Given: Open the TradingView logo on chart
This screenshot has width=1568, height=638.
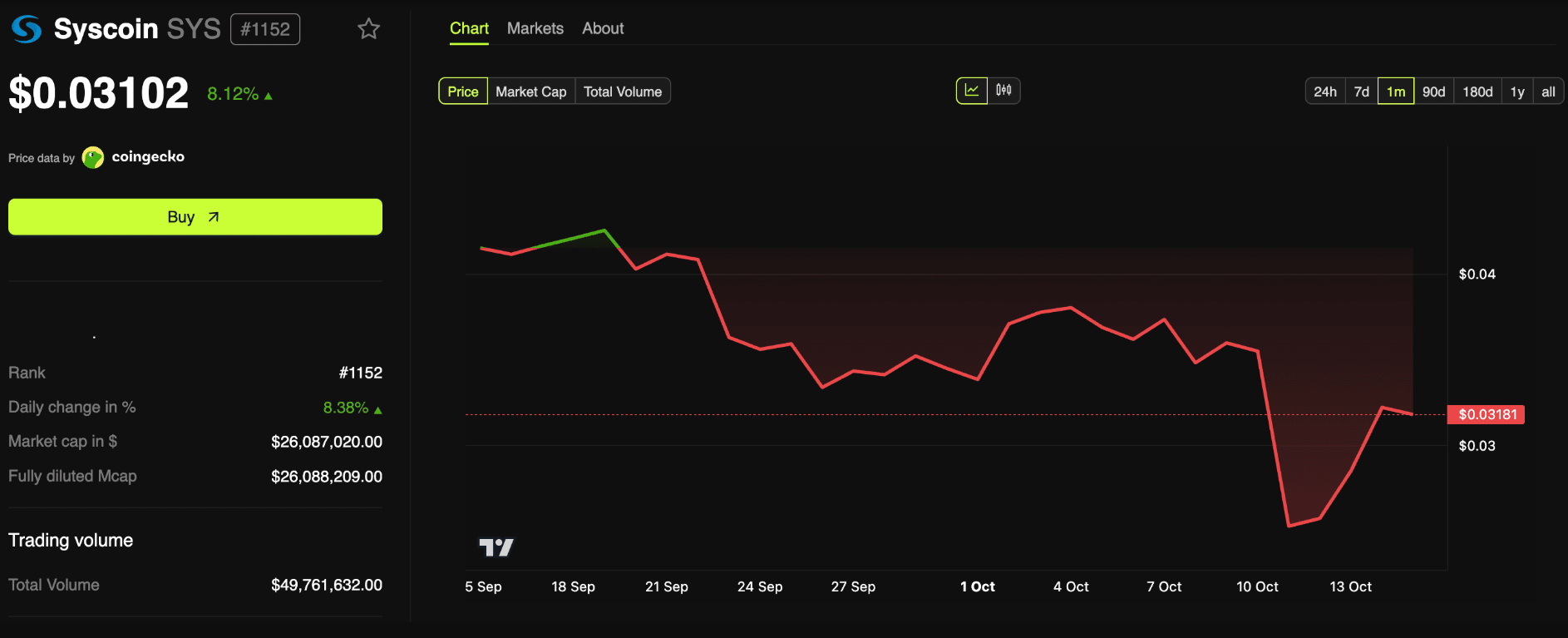Looking at the screenshot, I should [x=496, y=547].
